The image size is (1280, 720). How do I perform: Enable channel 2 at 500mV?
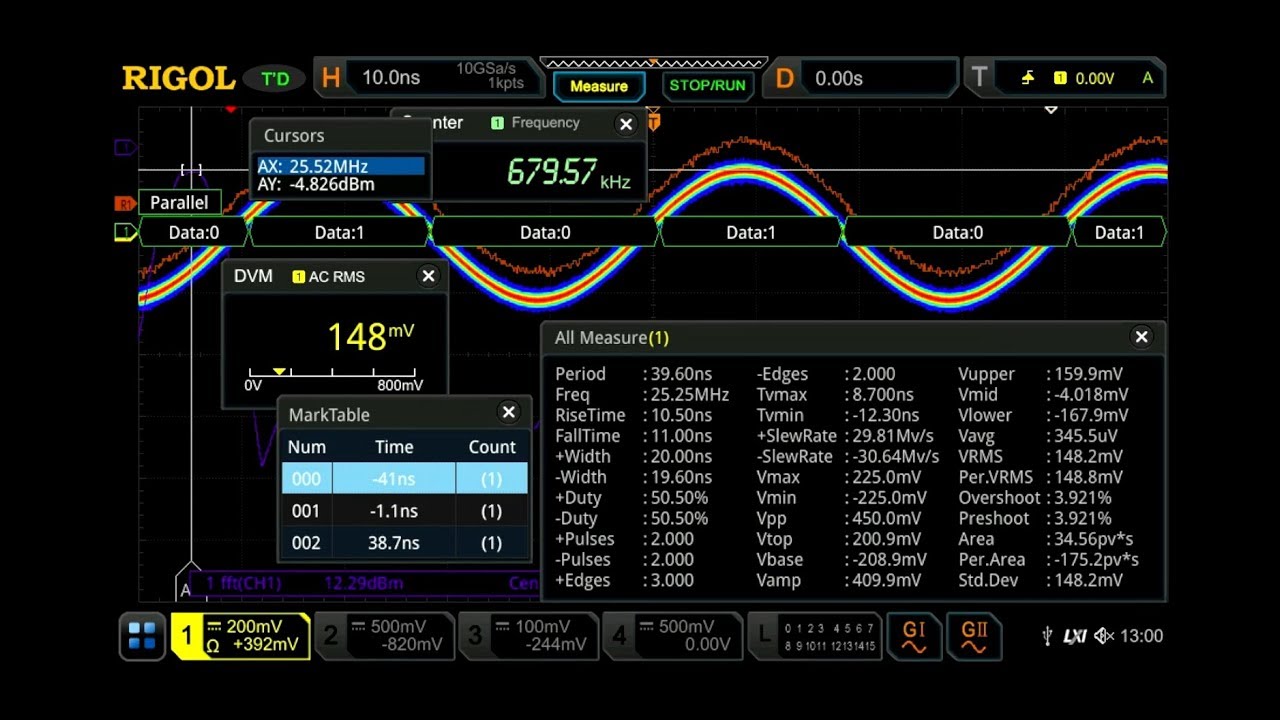(x=384, y=636)
